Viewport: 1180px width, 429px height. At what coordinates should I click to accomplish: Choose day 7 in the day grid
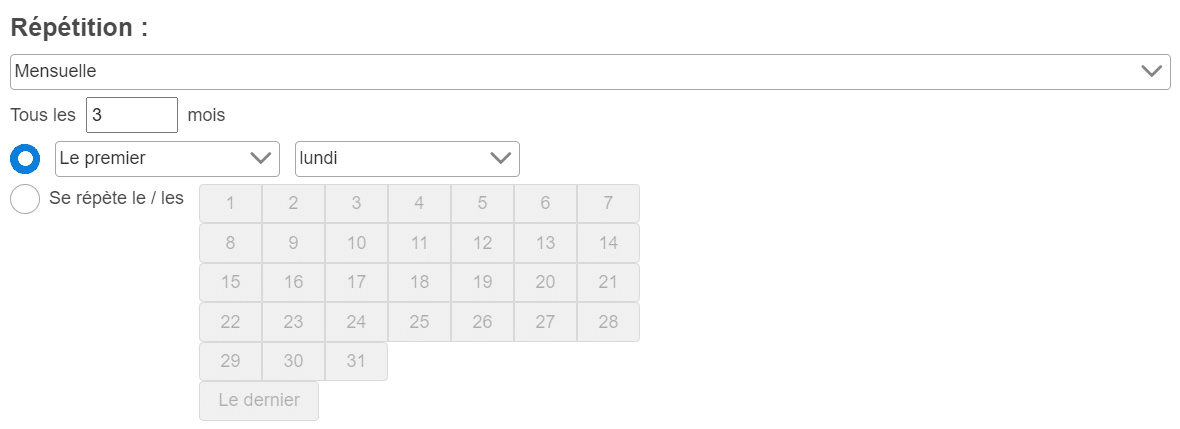608,203
